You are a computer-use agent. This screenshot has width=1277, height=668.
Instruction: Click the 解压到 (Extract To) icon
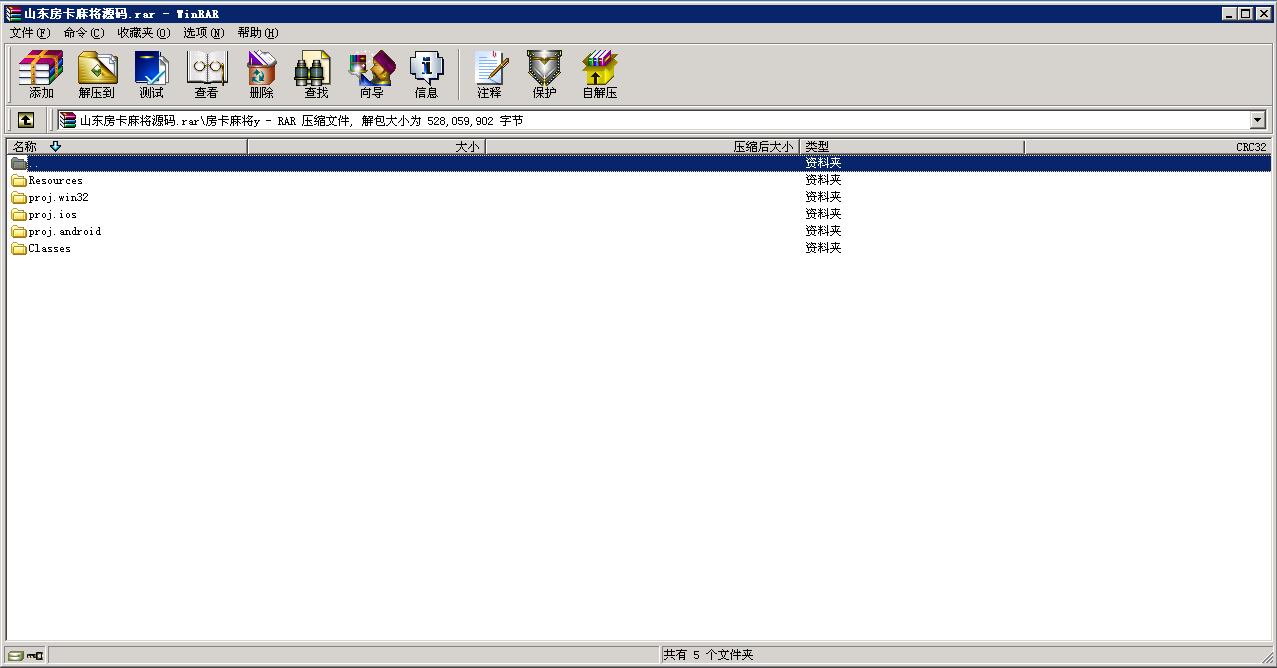97,75
